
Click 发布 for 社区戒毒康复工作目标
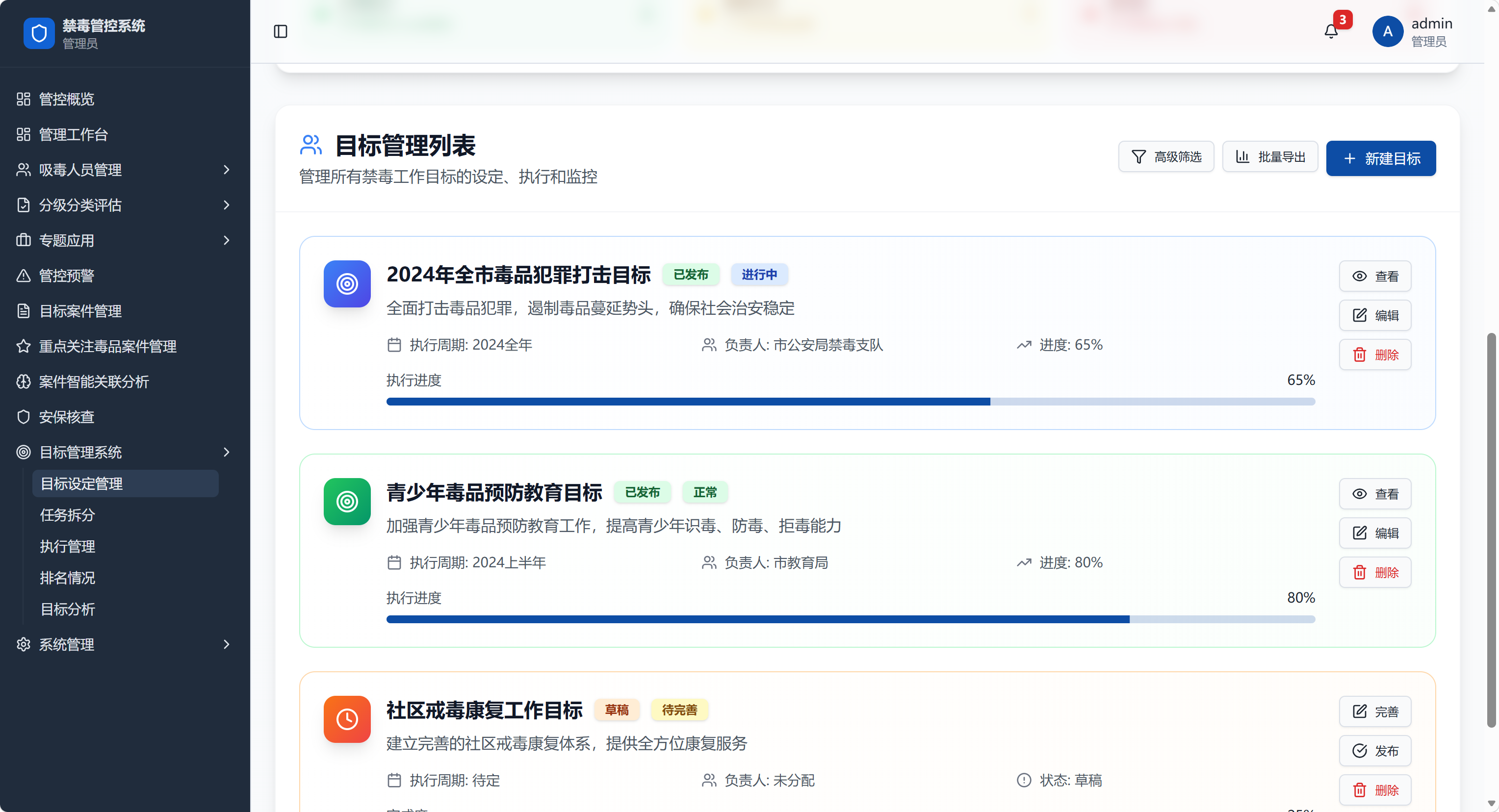[1375, 751]
